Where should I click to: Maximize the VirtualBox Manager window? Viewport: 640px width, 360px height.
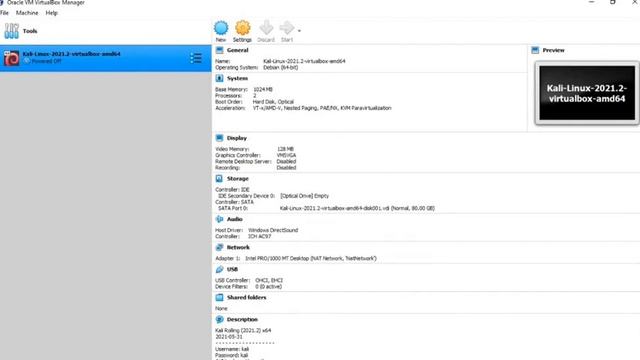coord(613,2)
